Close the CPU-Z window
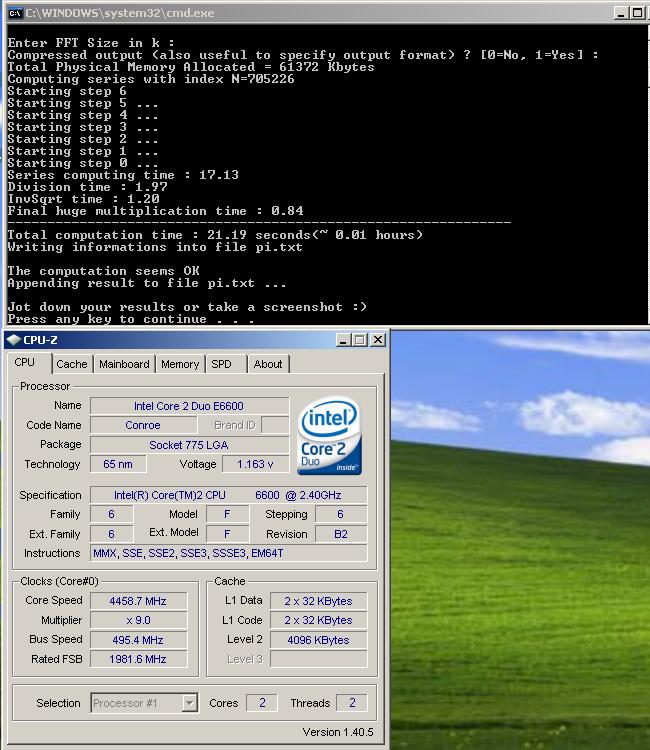 (x=377, y=340)
